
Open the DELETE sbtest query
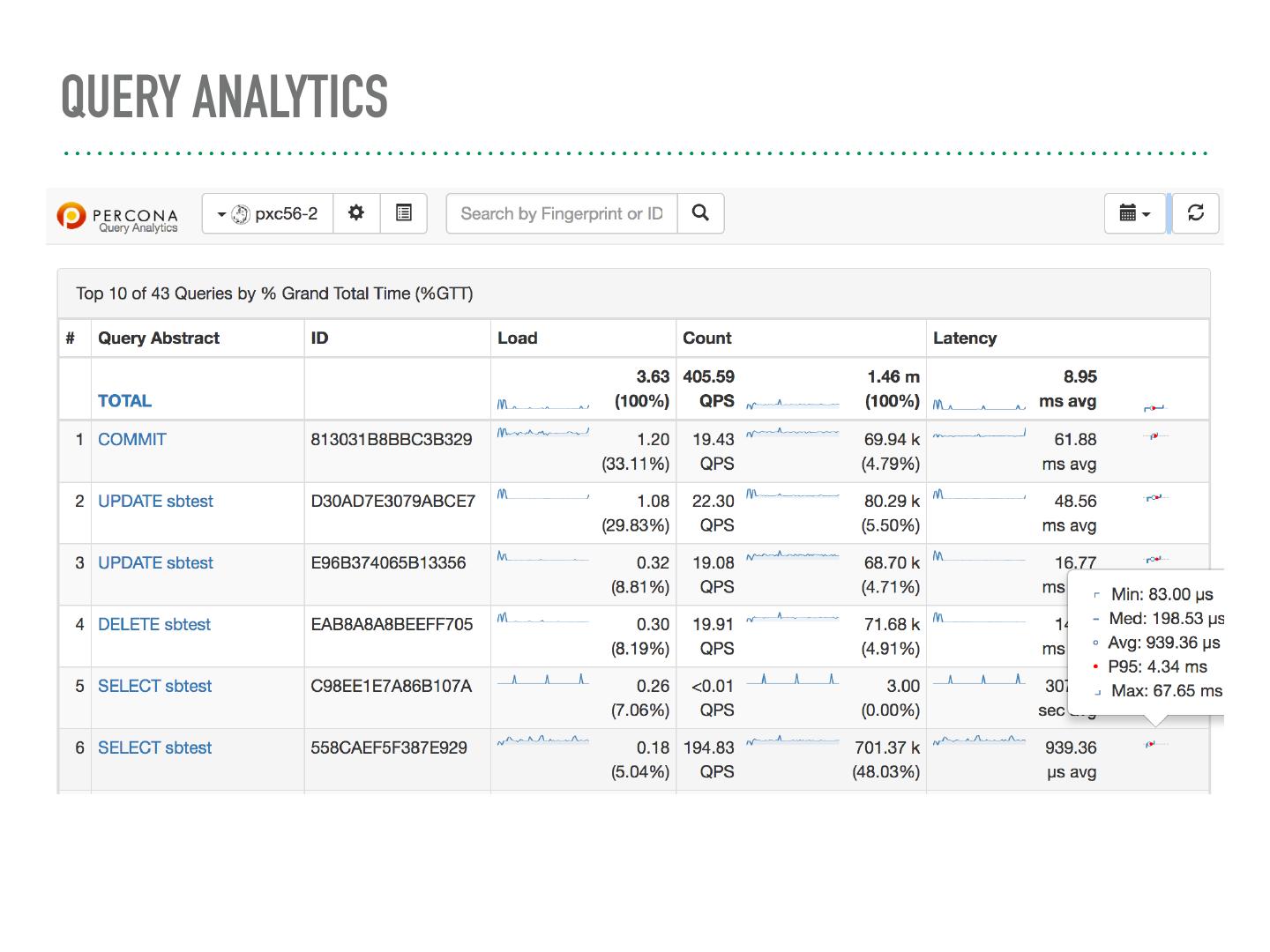[154, 624]
